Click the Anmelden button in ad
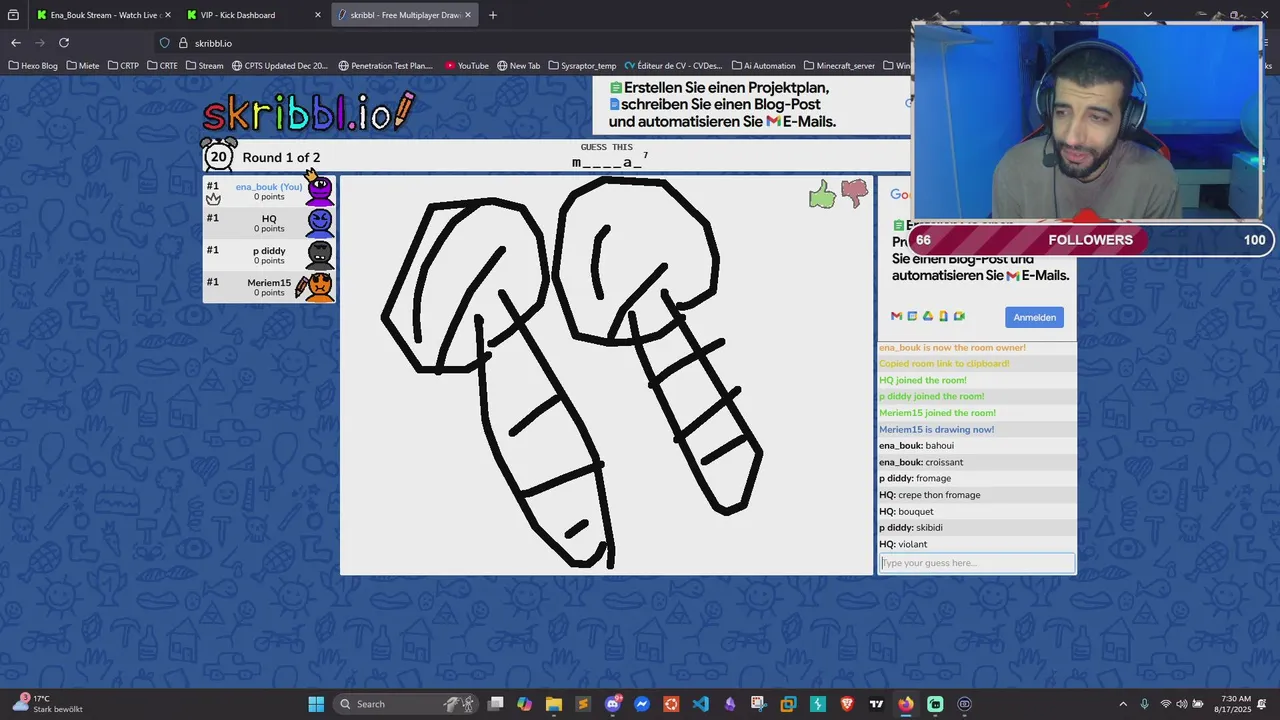Screen dimensions: 1280x720 [x=1034, y=317]
